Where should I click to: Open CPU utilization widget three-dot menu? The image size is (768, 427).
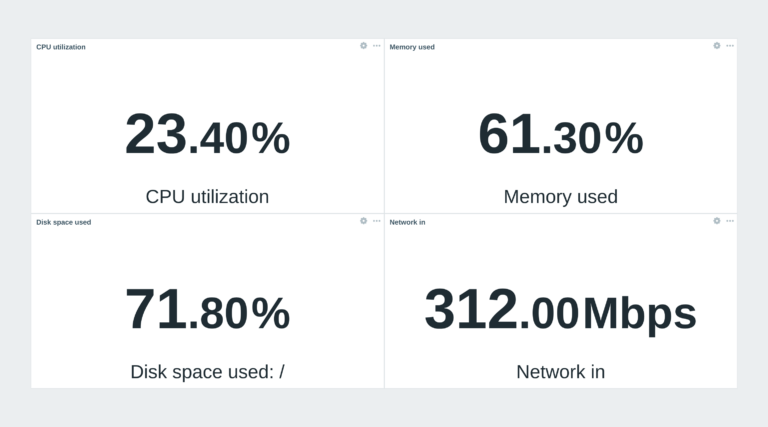click(x=377, y=46)
